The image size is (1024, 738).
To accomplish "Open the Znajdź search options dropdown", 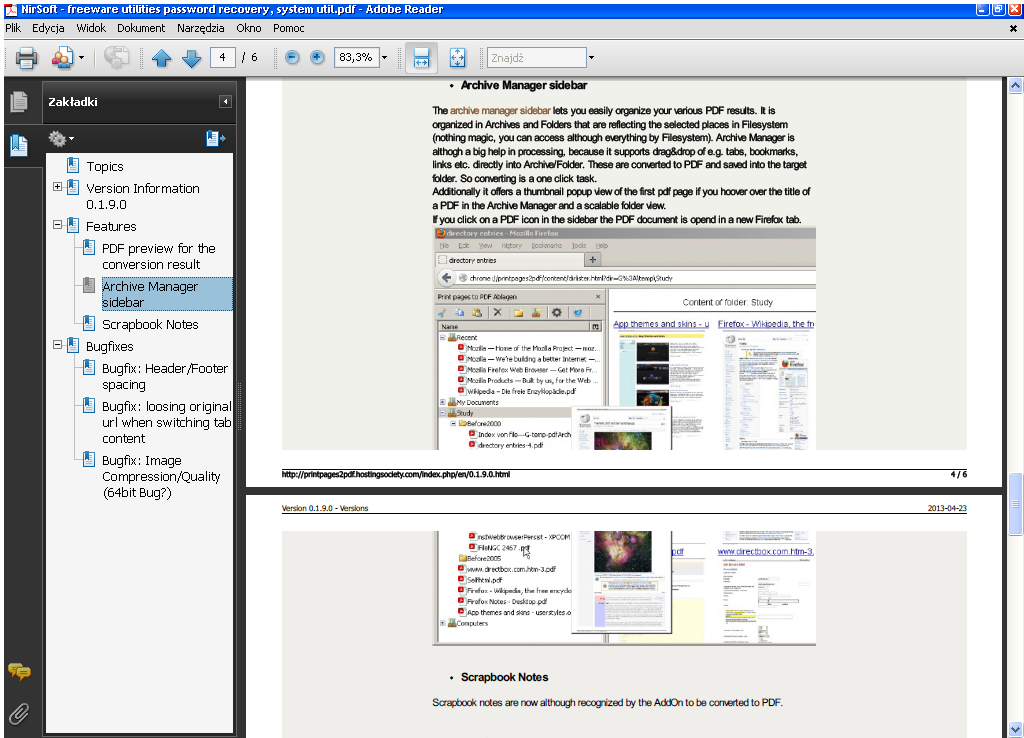I will [x=591, y=57].
